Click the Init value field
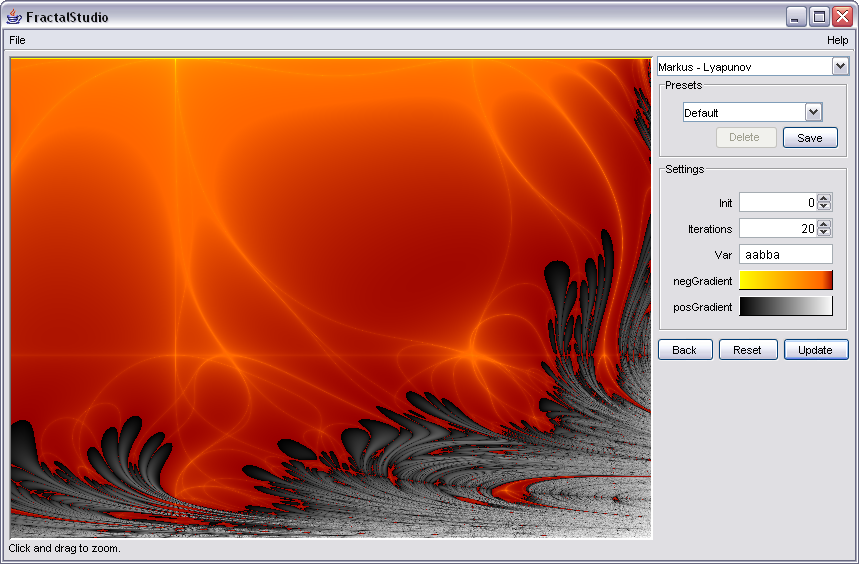This screenshot has height=564, width=859. 778,203
